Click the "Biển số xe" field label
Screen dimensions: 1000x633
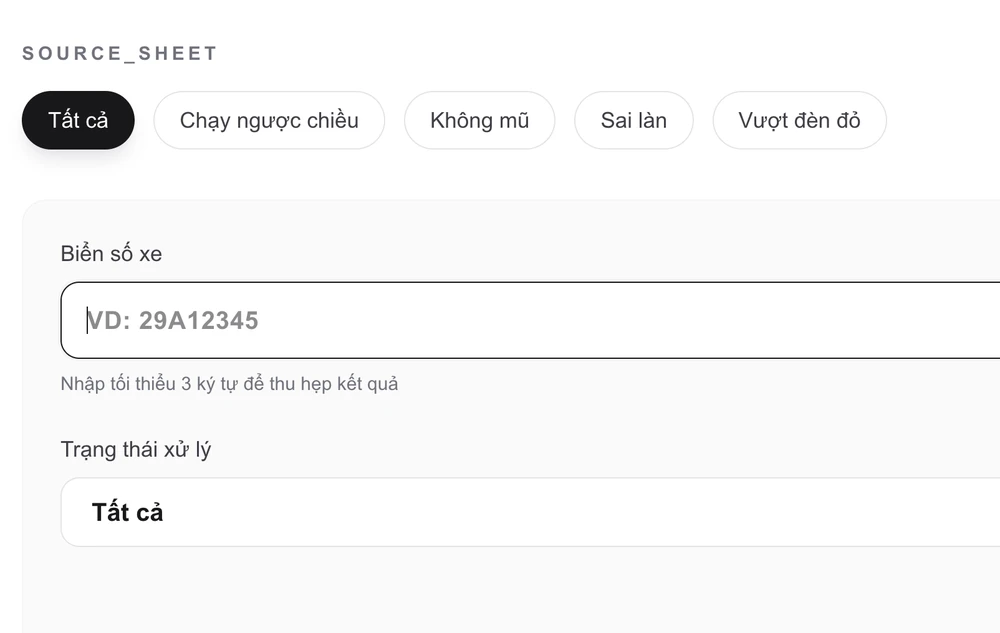pyautogui.click(x=109, y=253)
